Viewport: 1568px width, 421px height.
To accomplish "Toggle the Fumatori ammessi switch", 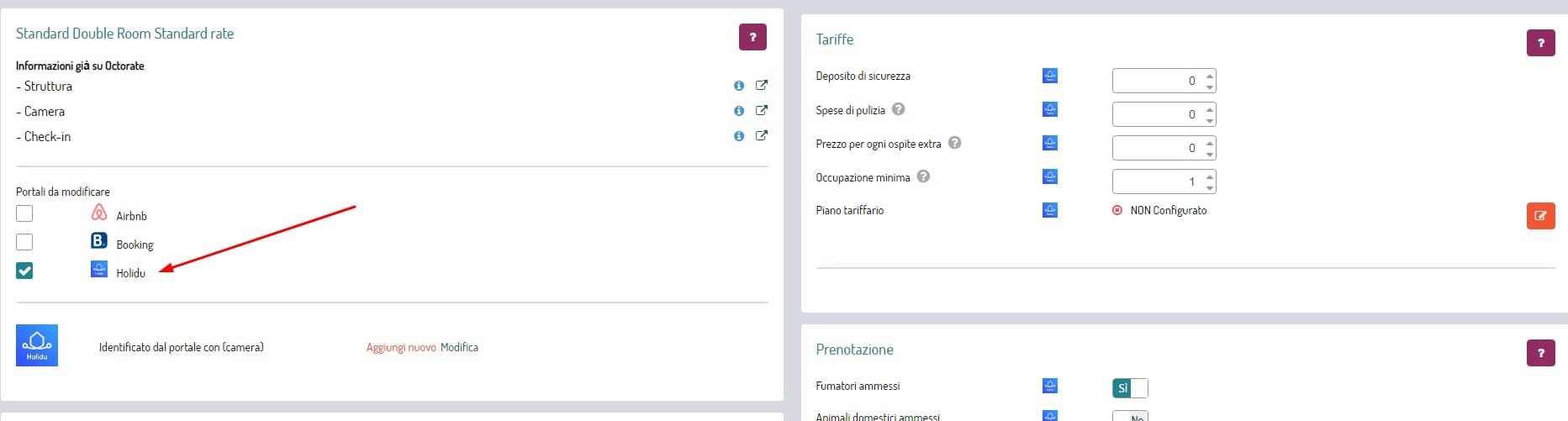I will coord(1129,388).
